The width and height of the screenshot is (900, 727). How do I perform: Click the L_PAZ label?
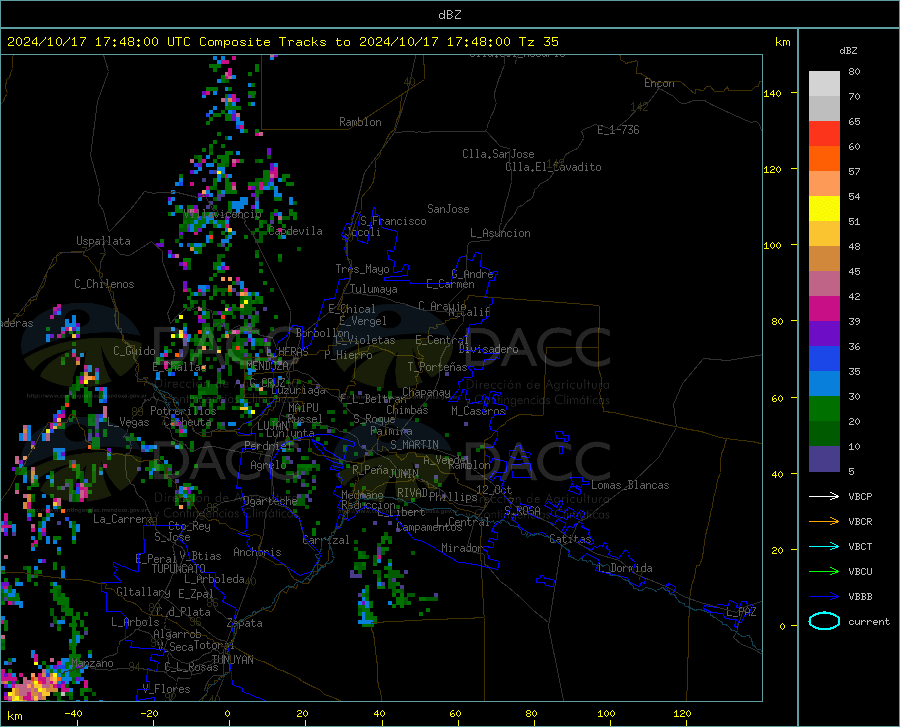tap(742, 612)
